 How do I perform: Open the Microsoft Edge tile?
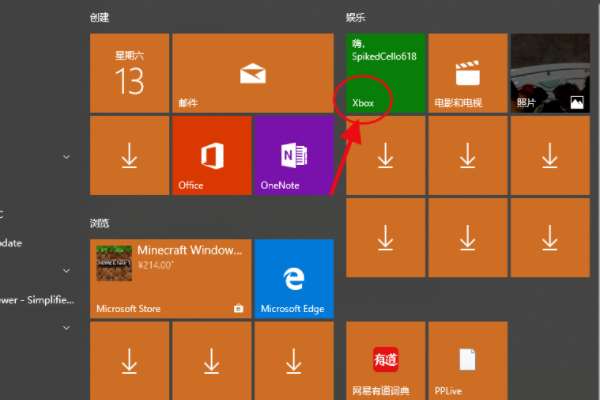[294, 279]
